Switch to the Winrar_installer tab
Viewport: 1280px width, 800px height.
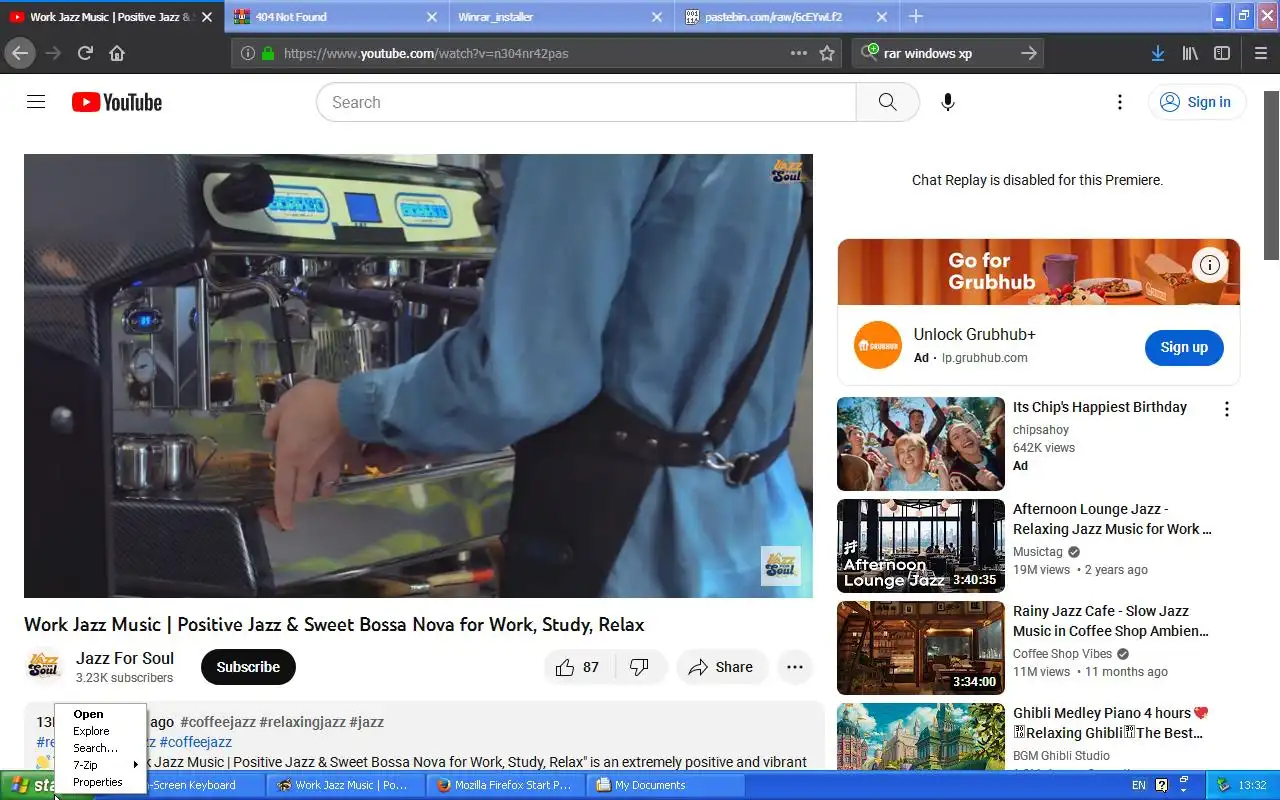560,17
